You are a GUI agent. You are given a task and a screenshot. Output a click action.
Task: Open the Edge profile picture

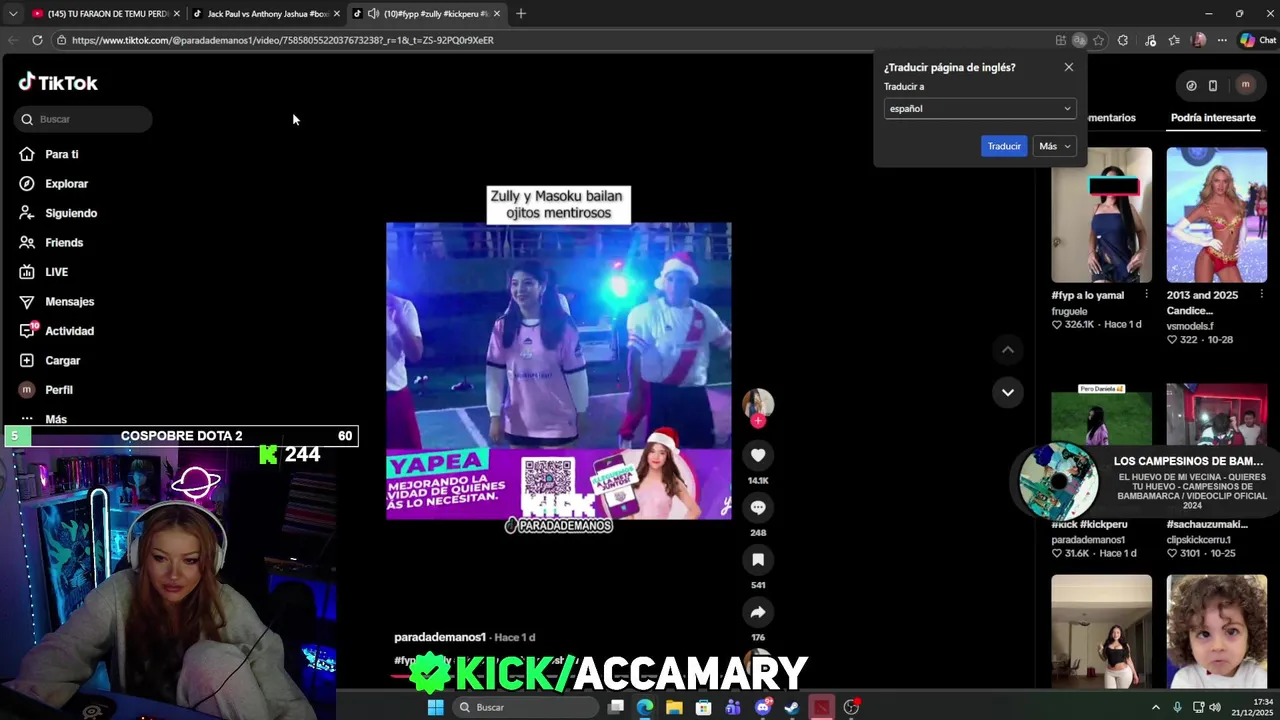coord(1199,40)
